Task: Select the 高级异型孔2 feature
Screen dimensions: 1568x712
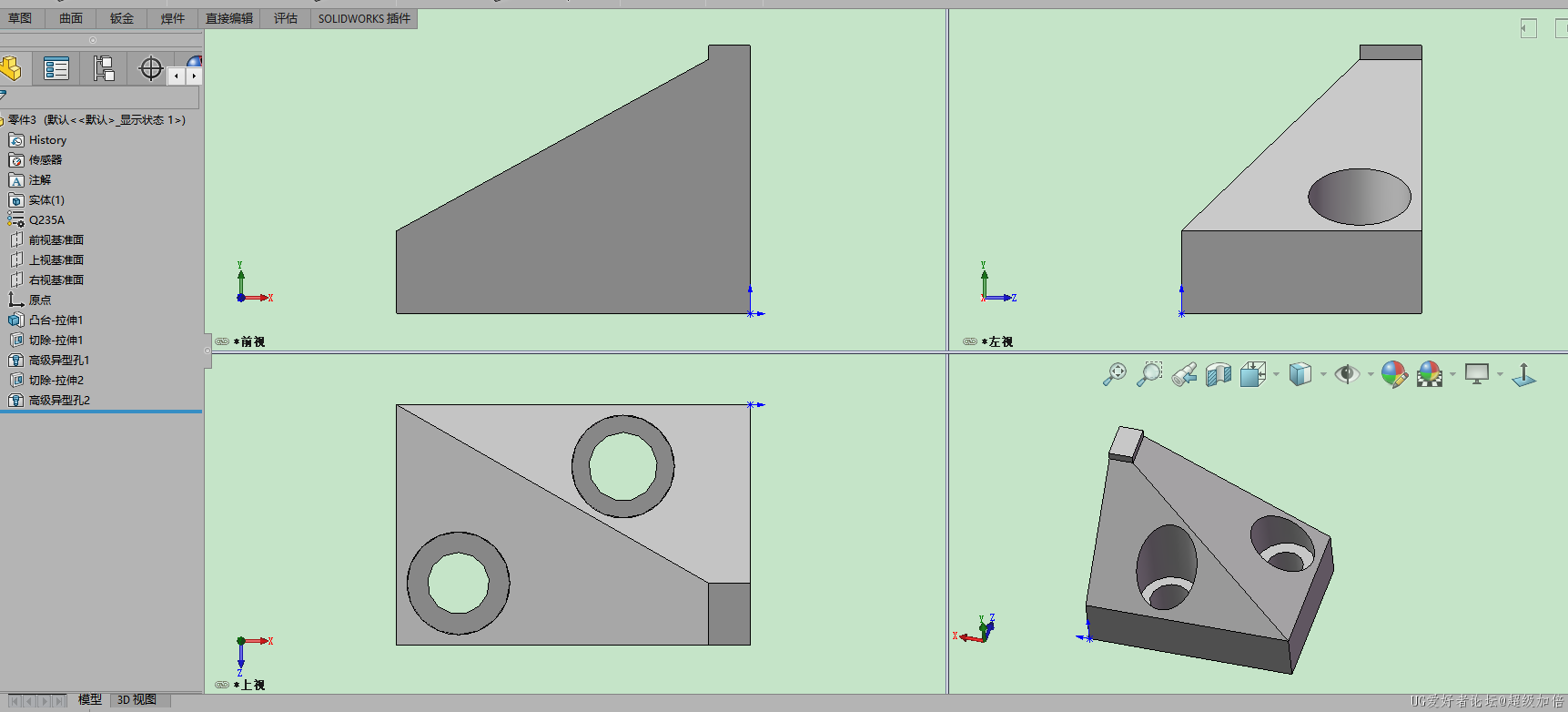Action: pyautogui.click(x=49, y=401)
